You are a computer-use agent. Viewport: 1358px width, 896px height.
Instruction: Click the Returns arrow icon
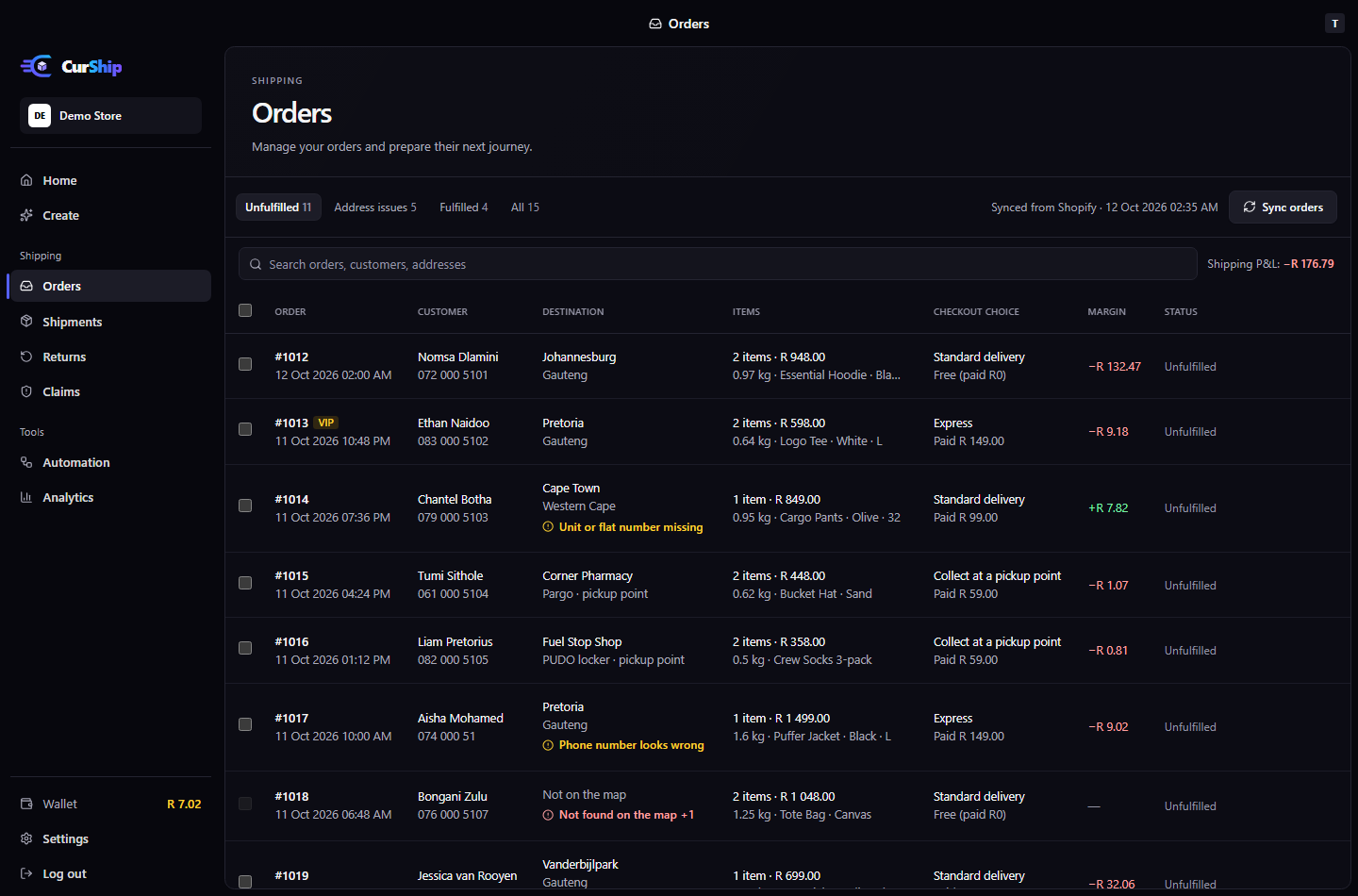(x=26, y=357)
